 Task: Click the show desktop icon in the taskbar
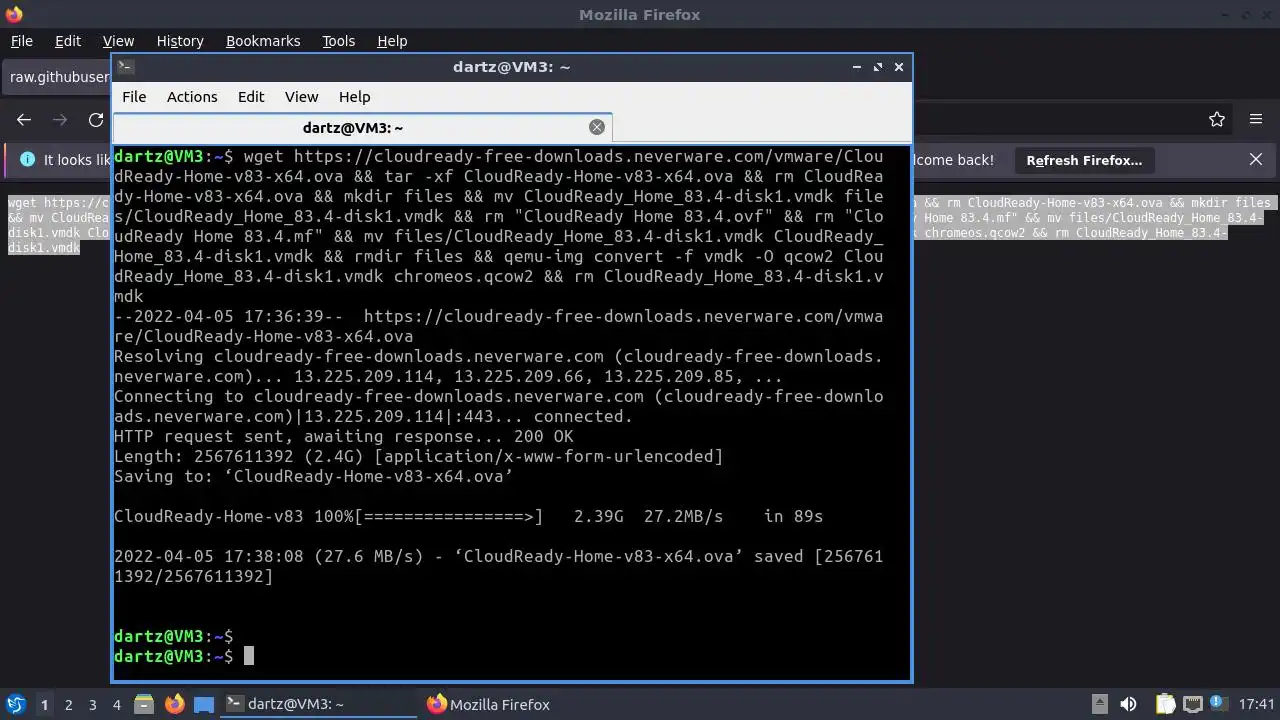[204, 704]
